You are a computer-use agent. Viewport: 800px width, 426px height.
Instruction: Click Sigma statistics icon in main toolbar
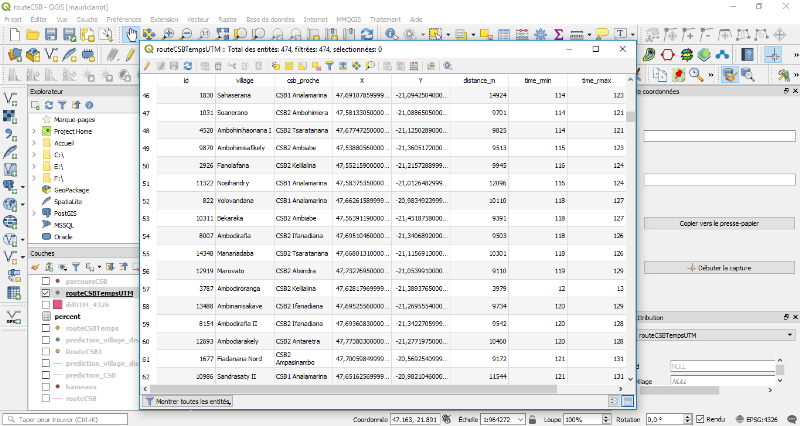557,35
